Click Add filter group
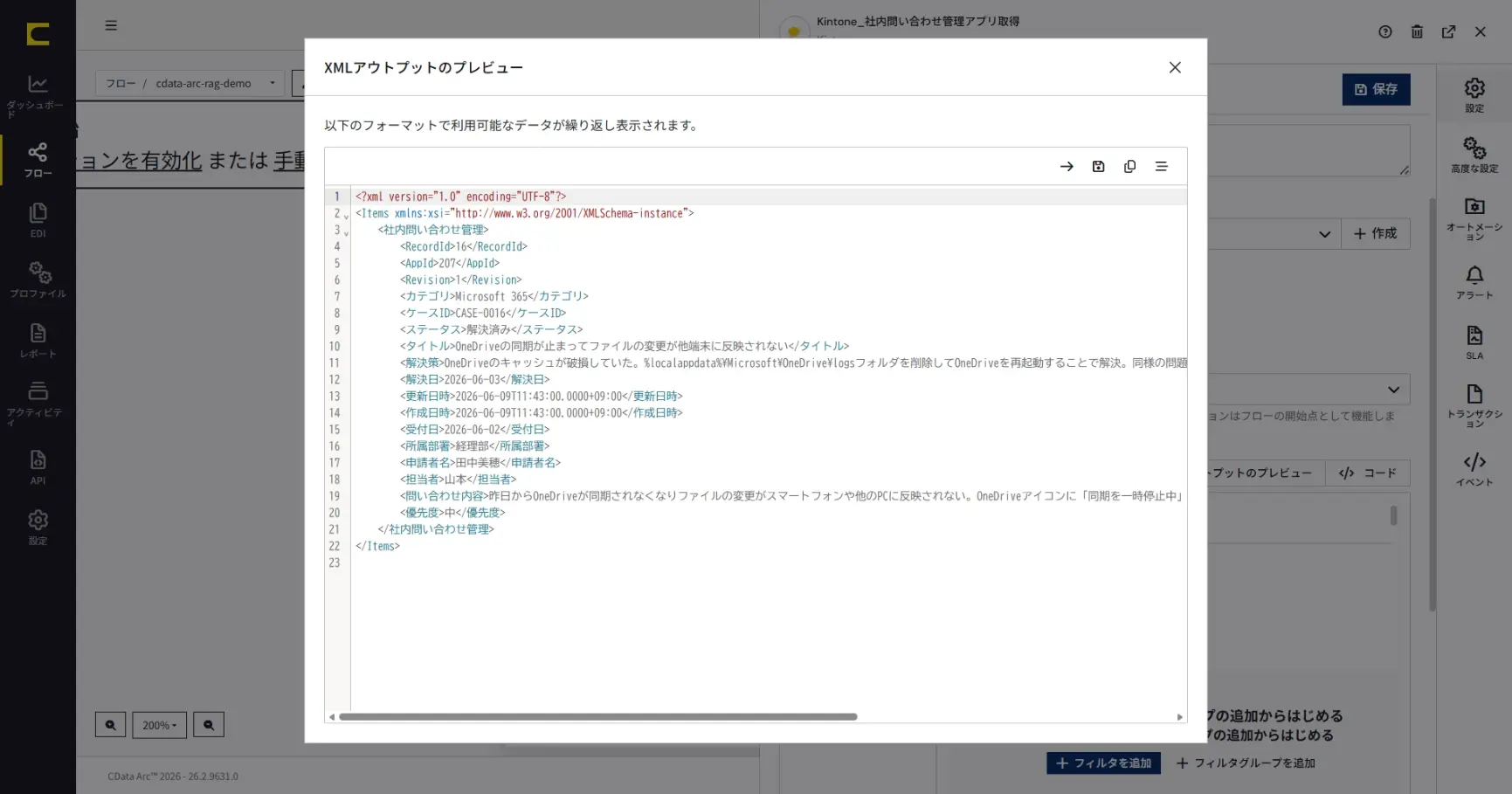The height and width of the screenshot is (794, 1512). click(x=1246, y=763)
